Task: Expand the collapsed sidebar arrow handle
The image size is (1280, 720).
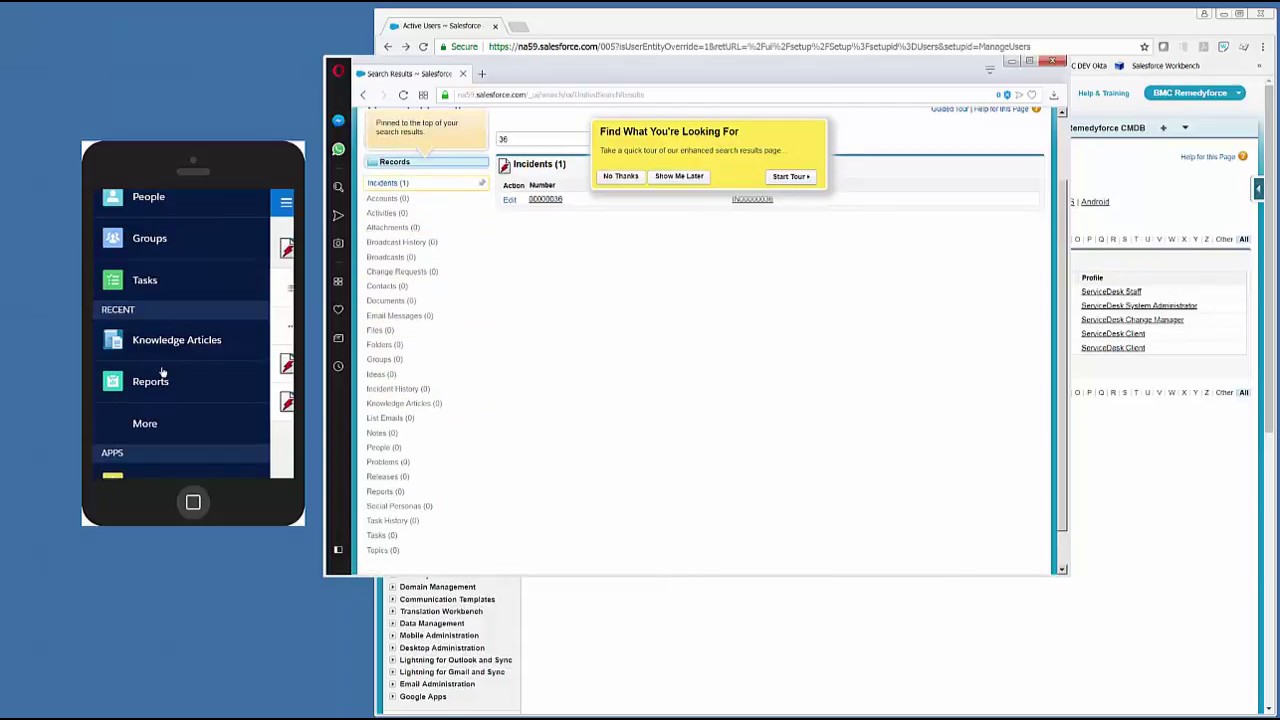Action: pos(1258,189)
